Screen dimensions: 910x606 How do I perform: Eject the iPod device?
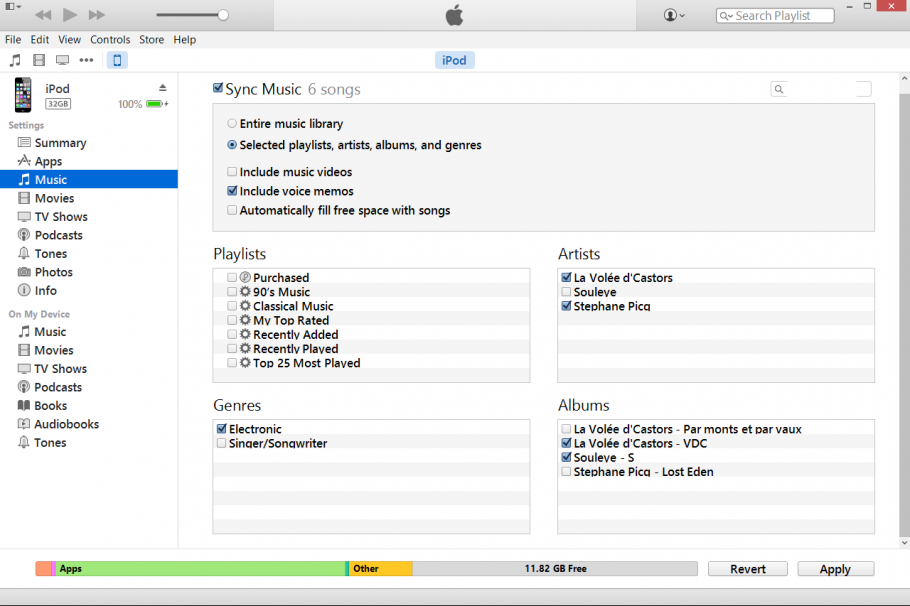point(163,88)
